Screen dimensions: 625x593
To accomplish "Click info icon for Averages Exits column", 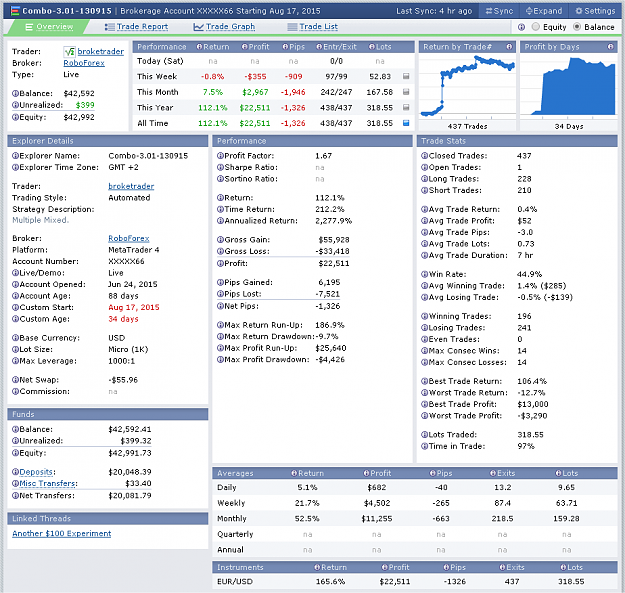I will click(x=493, y=473).
